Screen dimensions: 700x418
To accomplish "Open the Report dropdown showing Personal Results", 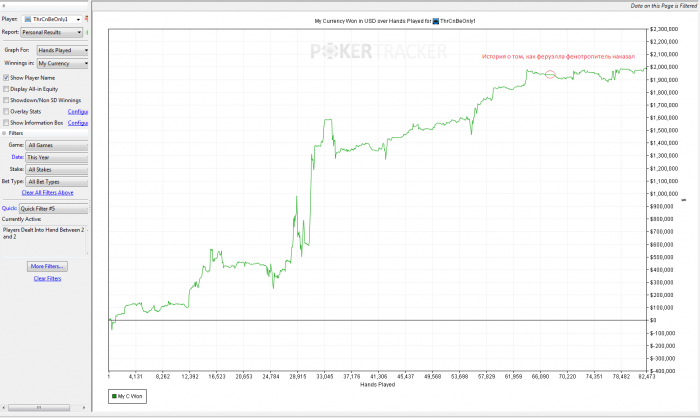I will tap(51, 32).
